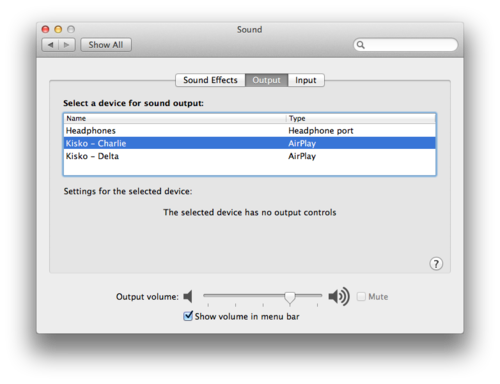The width and height of the screenshot is (500, 384).
Task: Select Headphones output device row
Action: [250, 131]
